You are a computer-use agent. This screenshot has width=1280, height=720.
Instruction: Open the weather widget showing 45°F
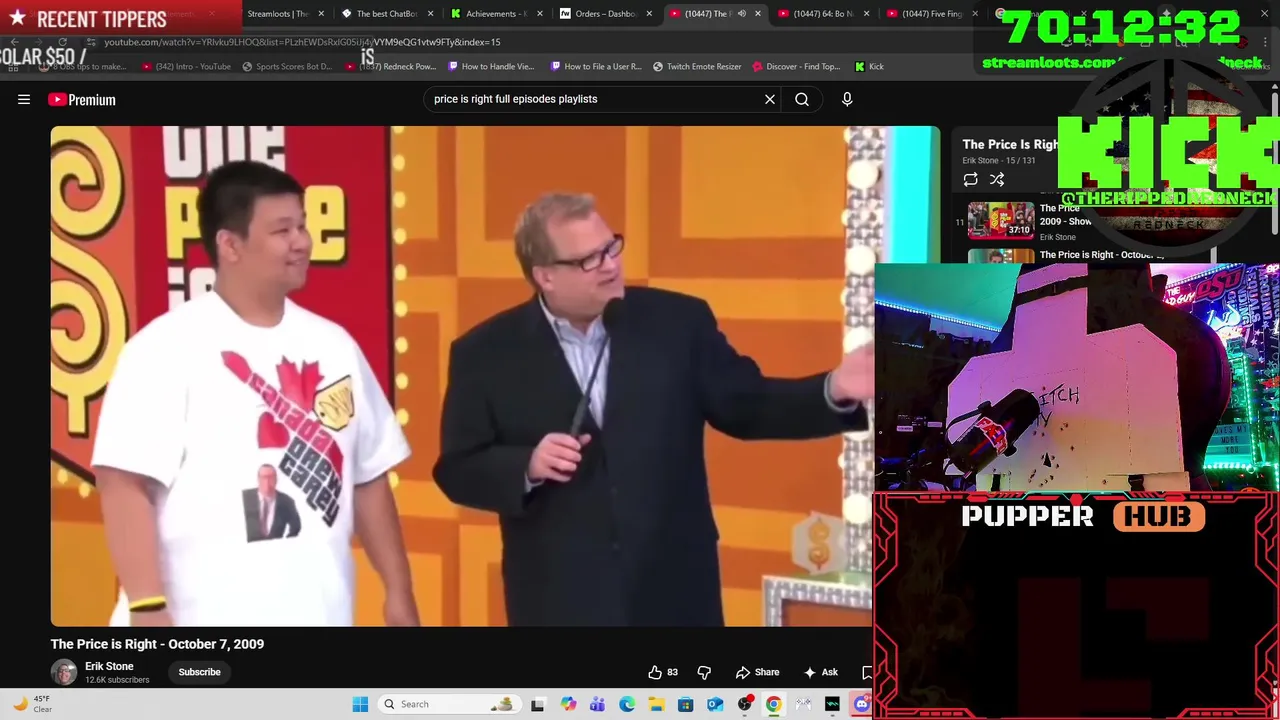[x=34, y=704]
